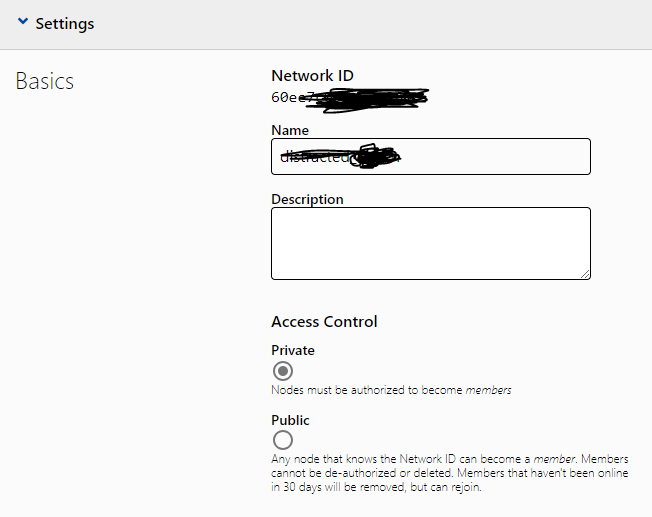
Task: Focus the Description text area
Action: 430,243
